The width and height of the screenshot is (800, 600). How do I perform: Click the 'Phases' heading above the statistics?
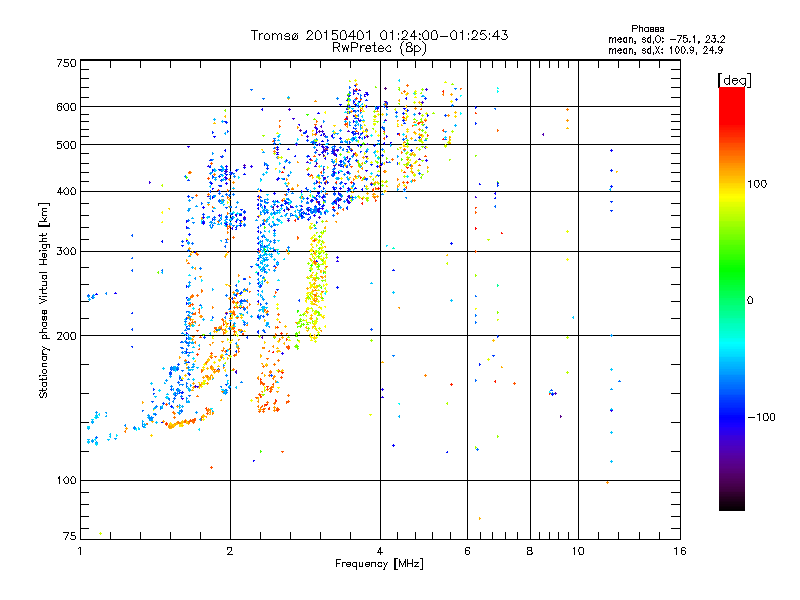point(647,29)
